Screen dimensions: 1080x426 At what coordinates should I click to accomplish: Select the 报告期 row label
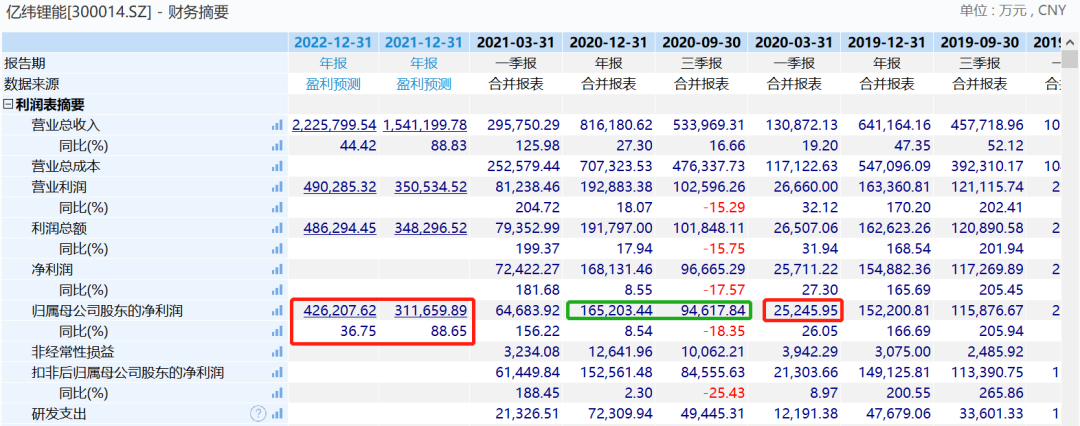pos(25,63)
